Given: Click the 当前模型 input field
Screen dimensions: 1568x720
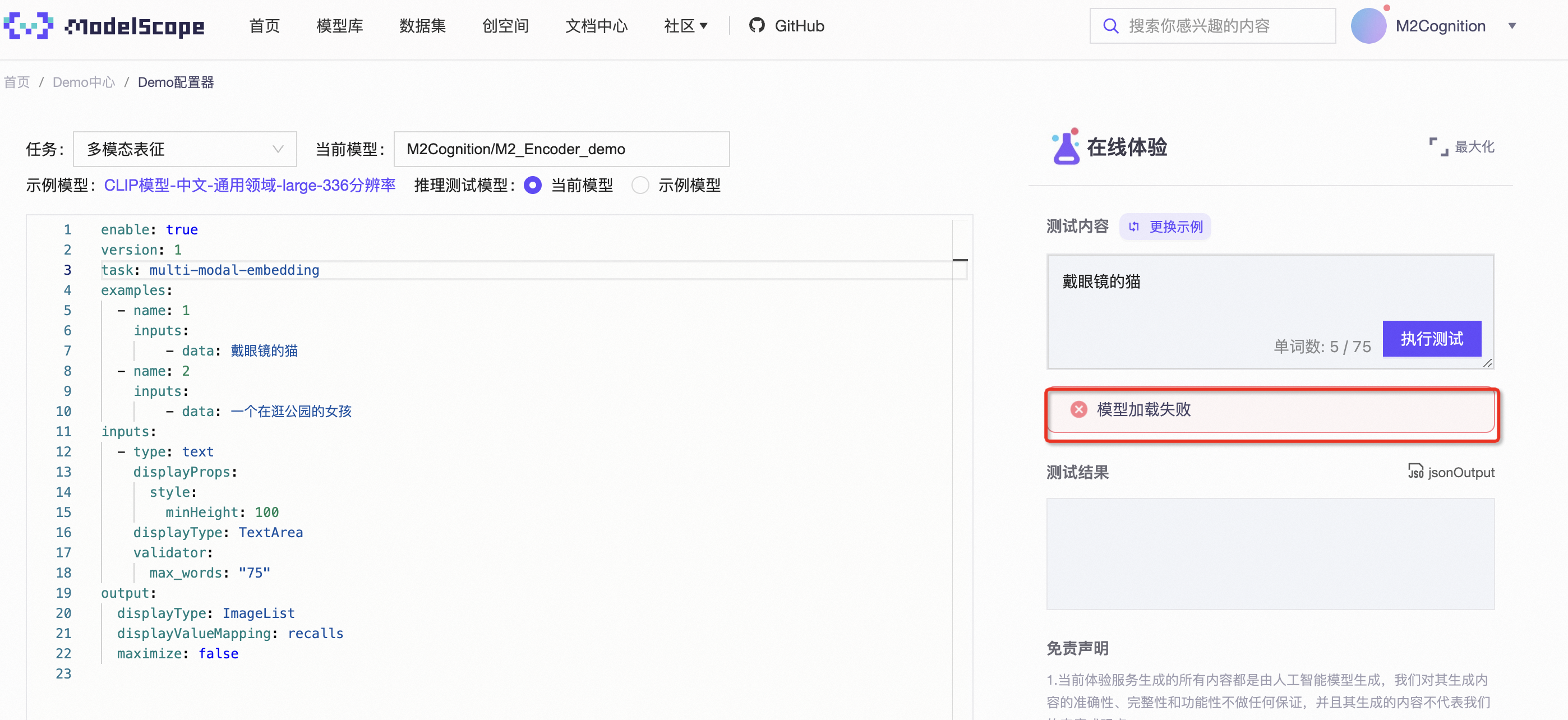Looking at the screenshot, I should pos(561,149).
